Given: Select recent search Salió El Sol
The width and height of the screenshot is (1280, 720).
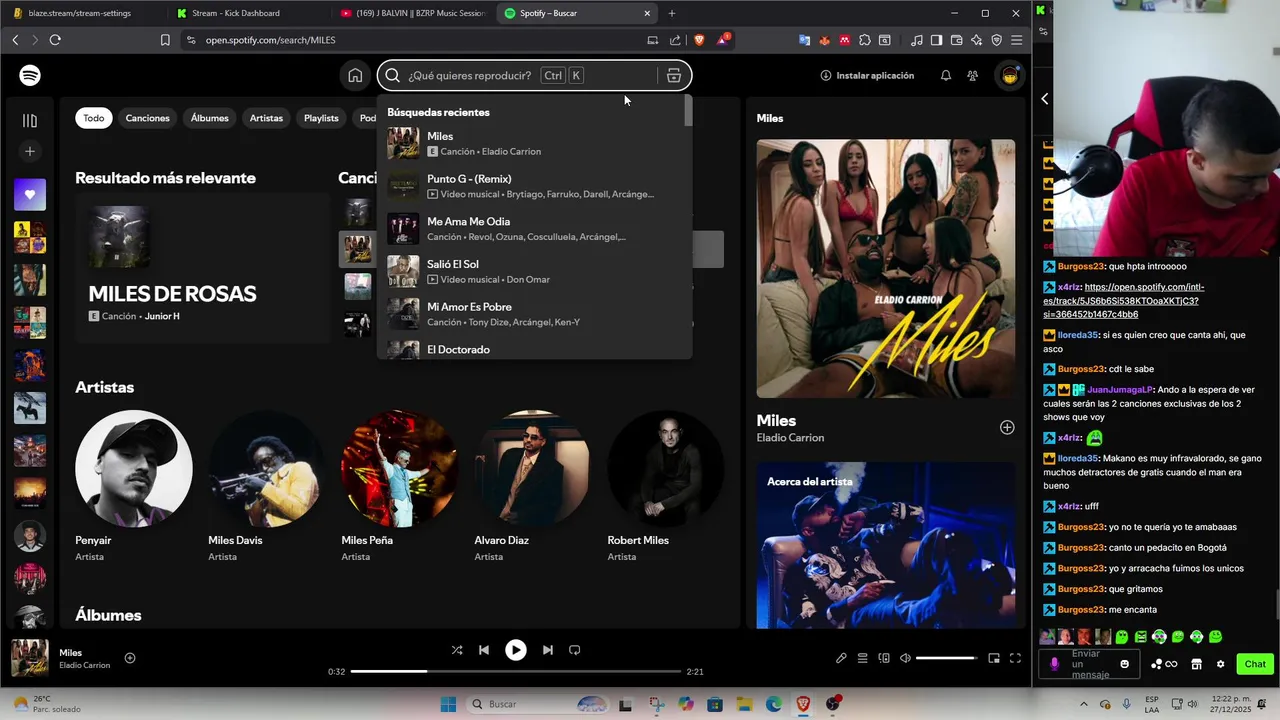Looking at the screenshot, I should 534,272.
